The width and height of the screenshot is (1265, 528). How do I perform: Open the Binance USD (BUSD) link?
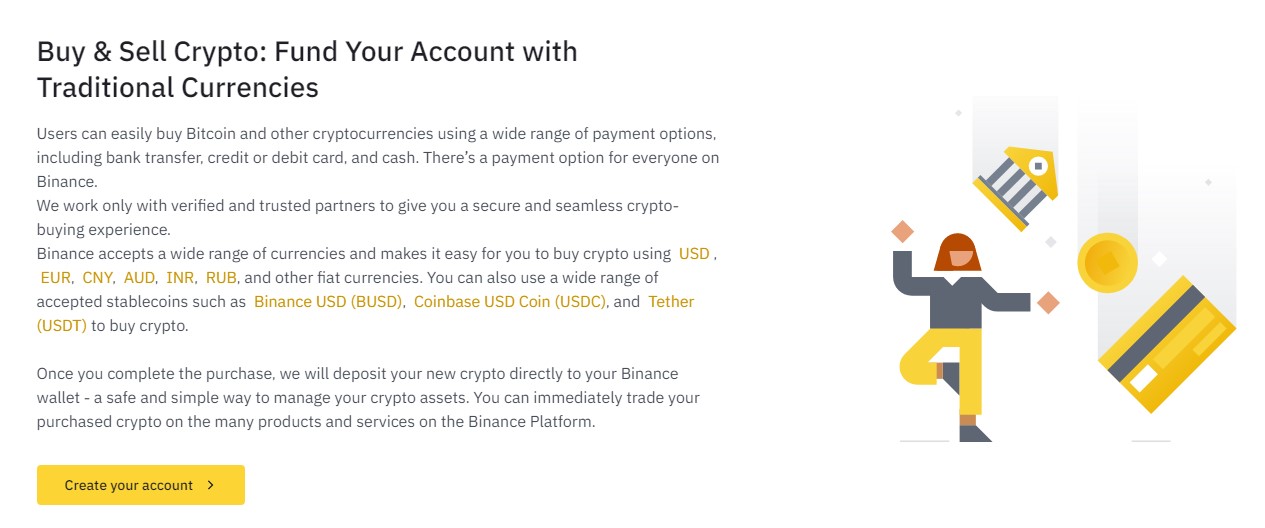[x=328, y=301]
